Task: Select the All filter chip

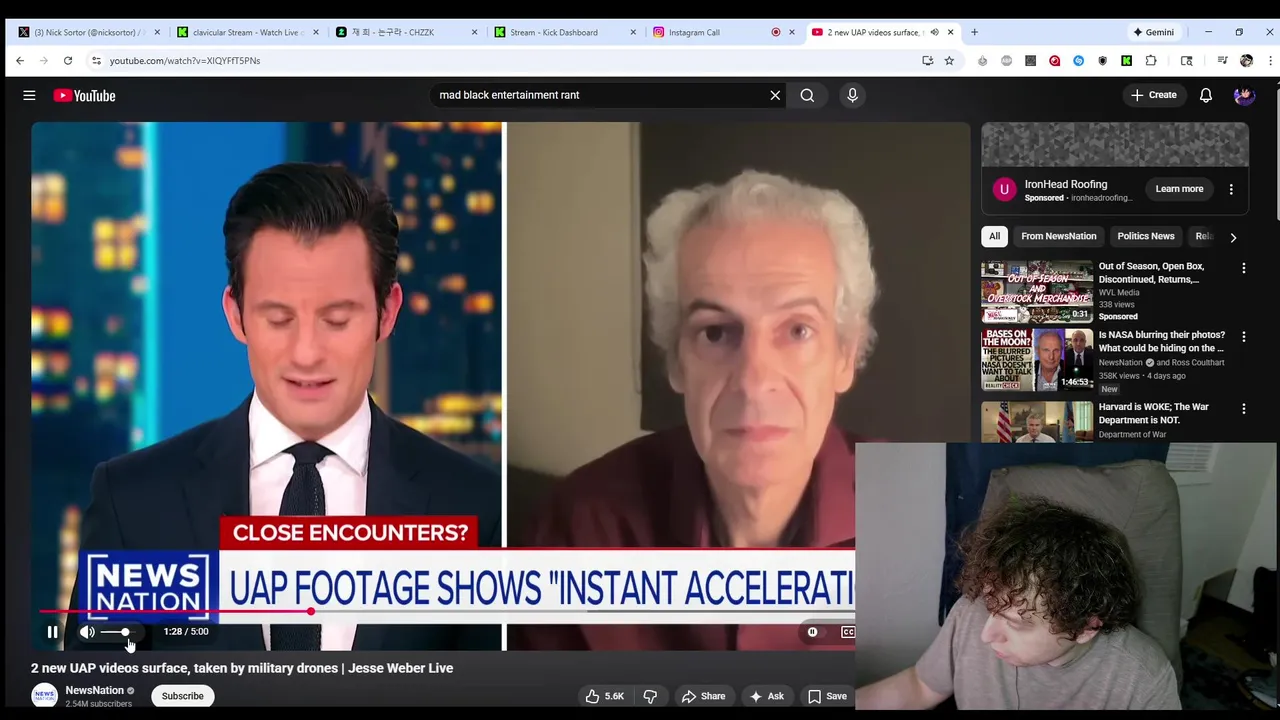Action: pos(994,236)
